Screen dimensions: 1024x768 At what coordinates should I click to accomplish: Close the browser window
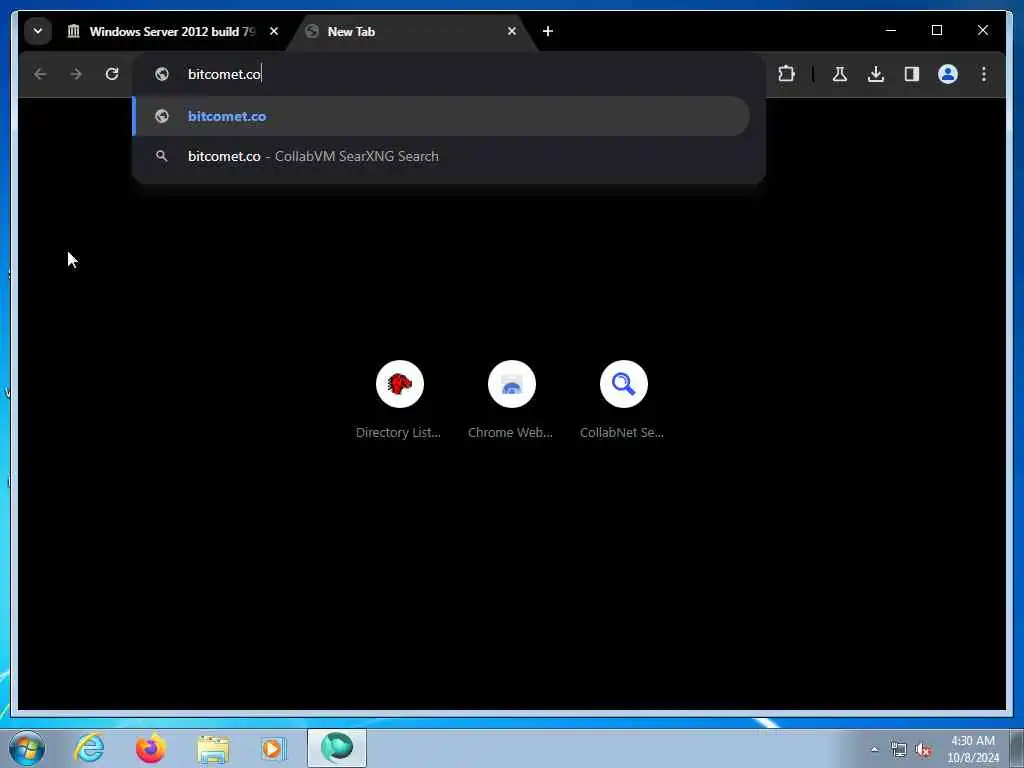(982, 30)
